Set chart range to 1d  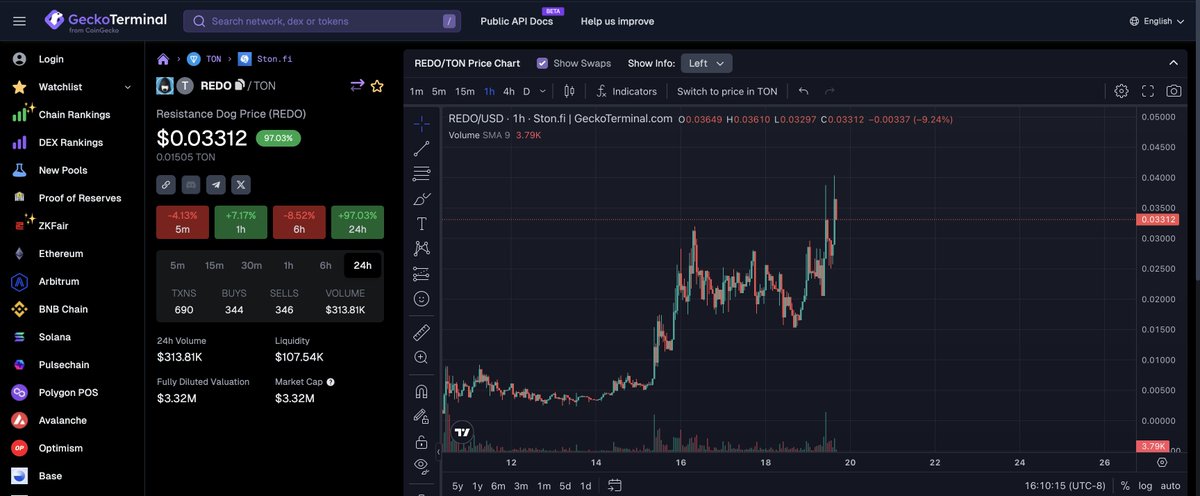pos(586,486)
